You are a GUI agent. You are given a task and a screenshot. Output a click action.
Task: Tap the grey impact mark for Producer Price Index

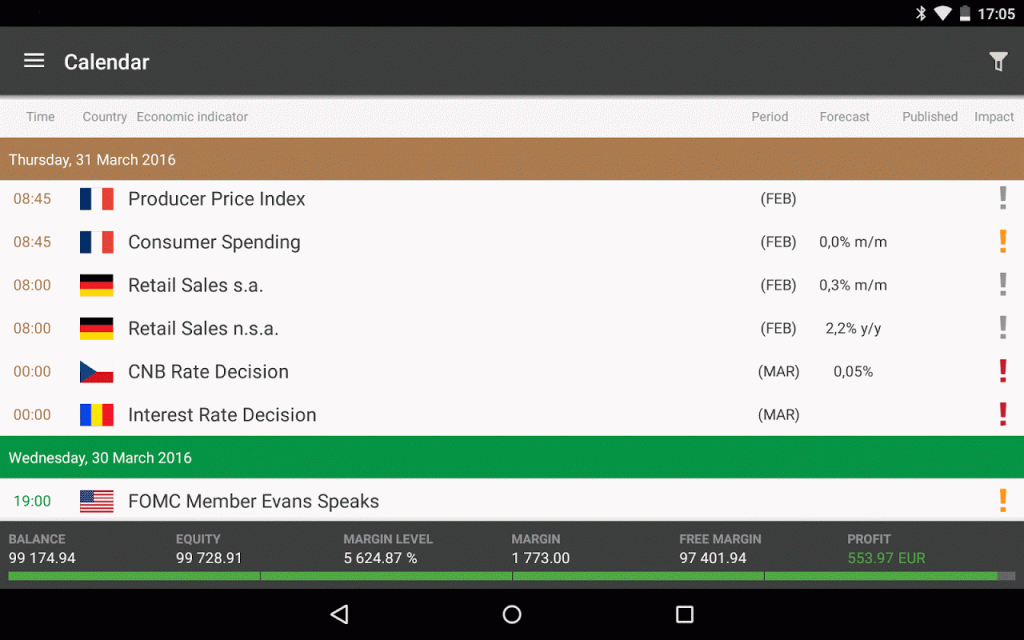[1003, 198]
